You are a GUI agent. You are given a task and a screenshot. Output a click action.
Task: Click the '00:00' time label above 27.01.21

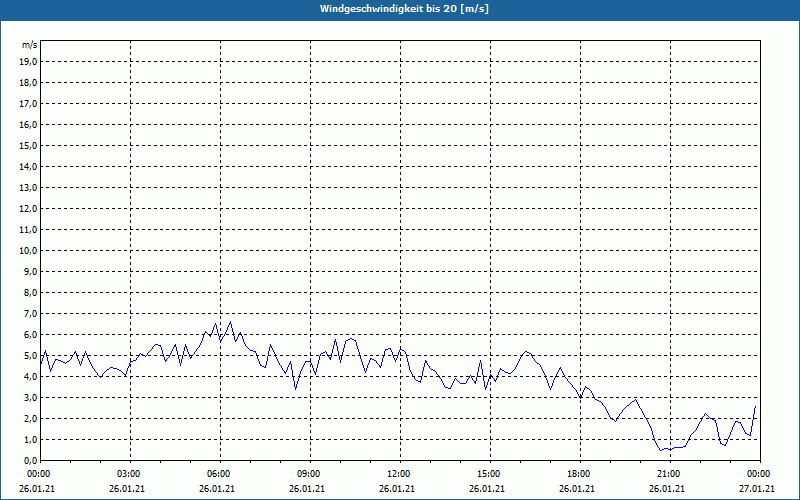pos(757,474)
